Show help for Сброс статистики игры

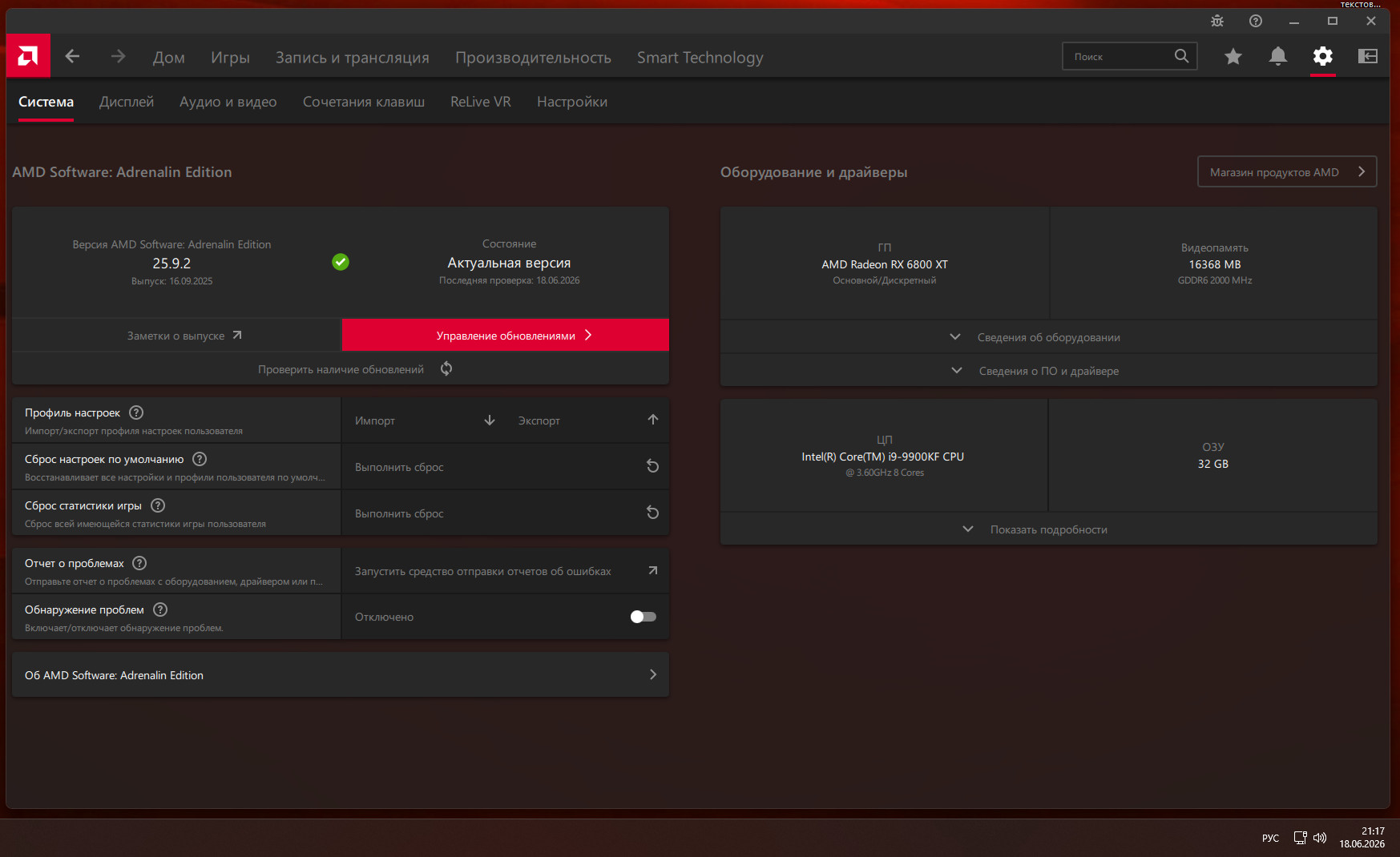(158, 505)
